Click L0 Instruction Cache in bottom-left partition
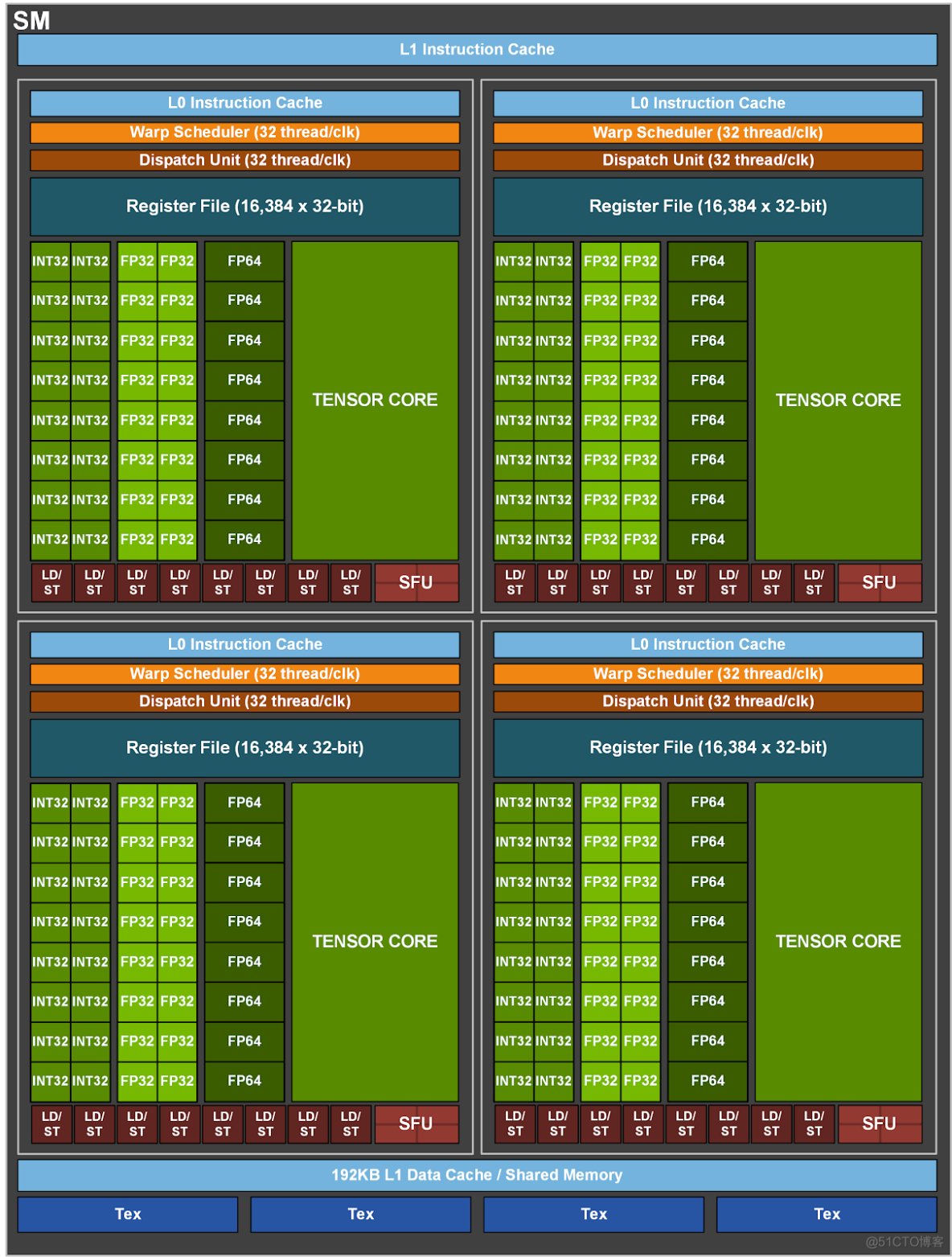This screenshot has height=1257, width=952. (245, 644)
